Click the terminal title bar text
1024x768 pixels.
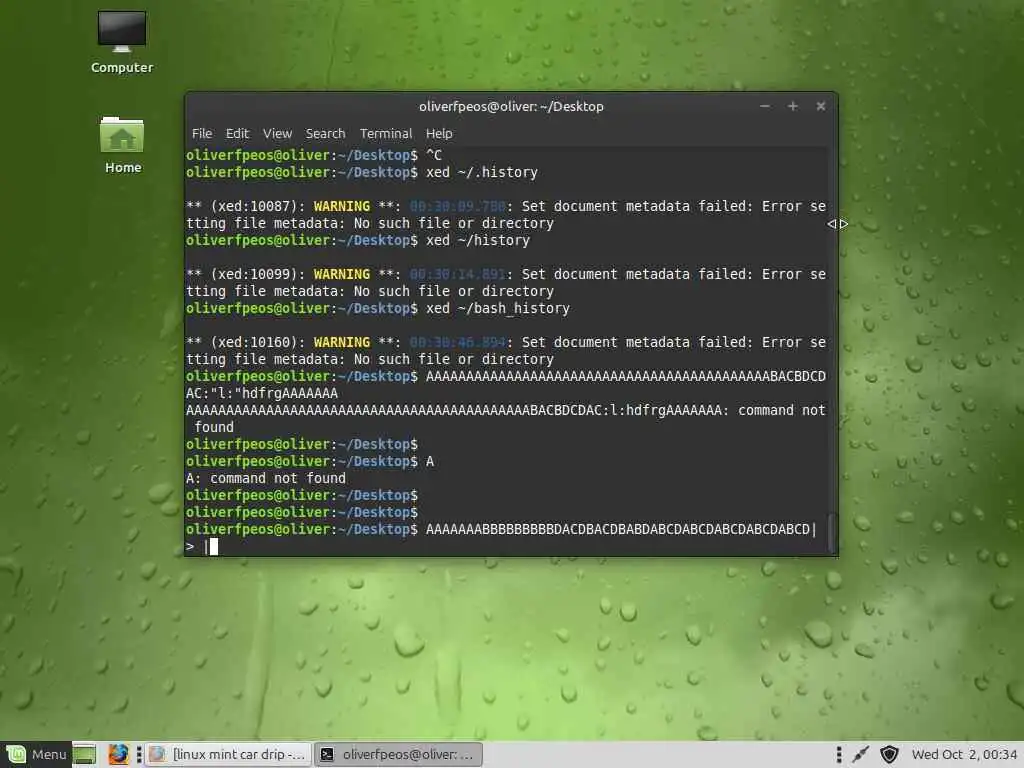point(511,106)
